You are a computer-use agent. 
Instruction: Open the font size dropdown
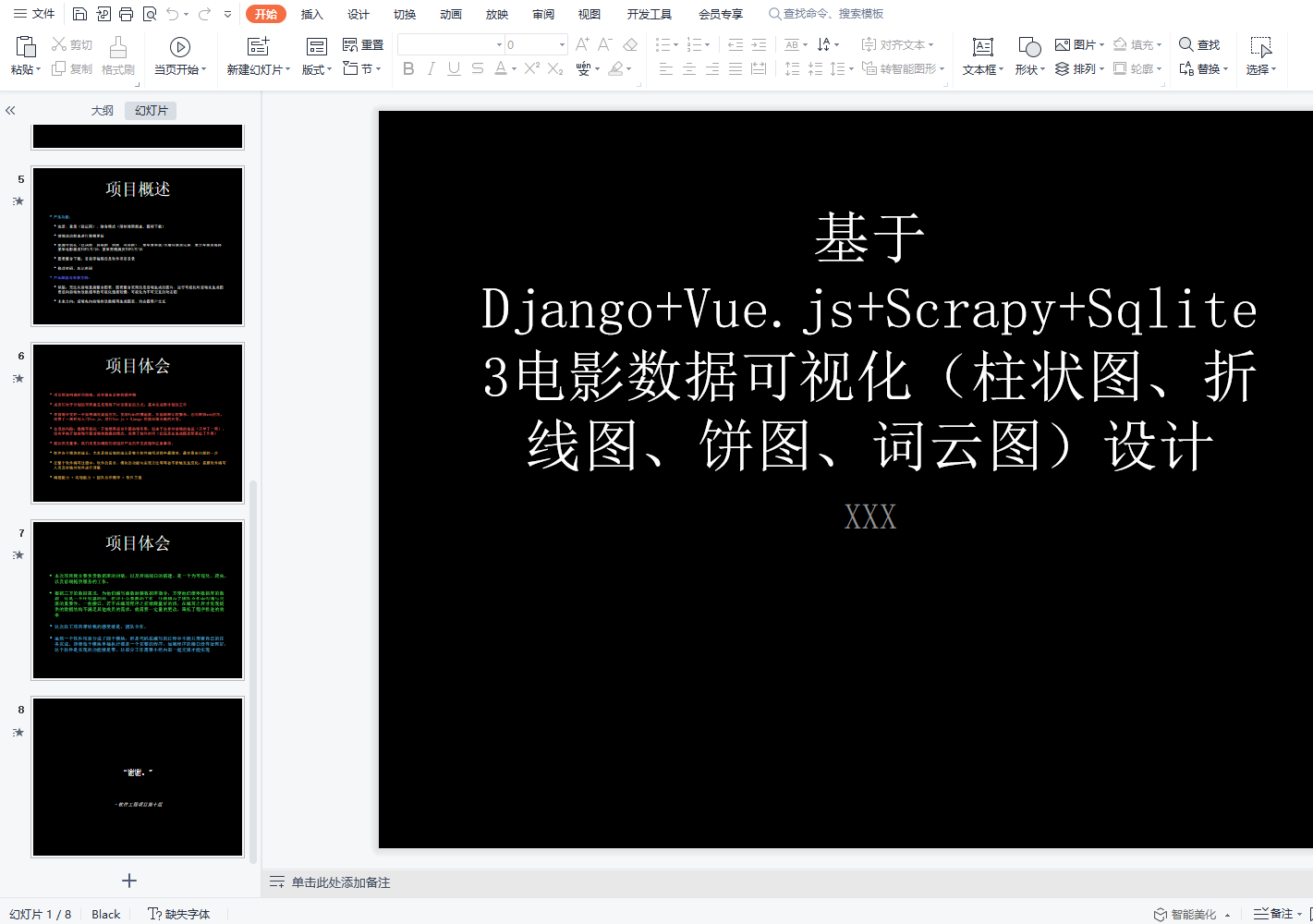click(562, 44)
